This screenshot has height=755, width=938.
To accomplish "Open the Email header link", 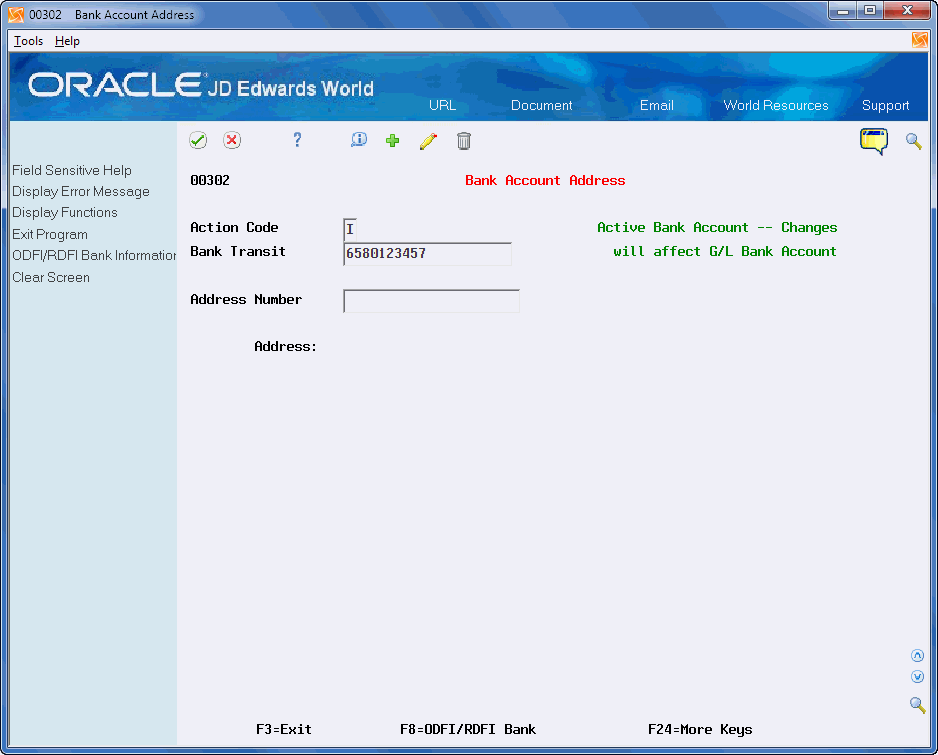I will pyautogui.click(x=656, y=105).
